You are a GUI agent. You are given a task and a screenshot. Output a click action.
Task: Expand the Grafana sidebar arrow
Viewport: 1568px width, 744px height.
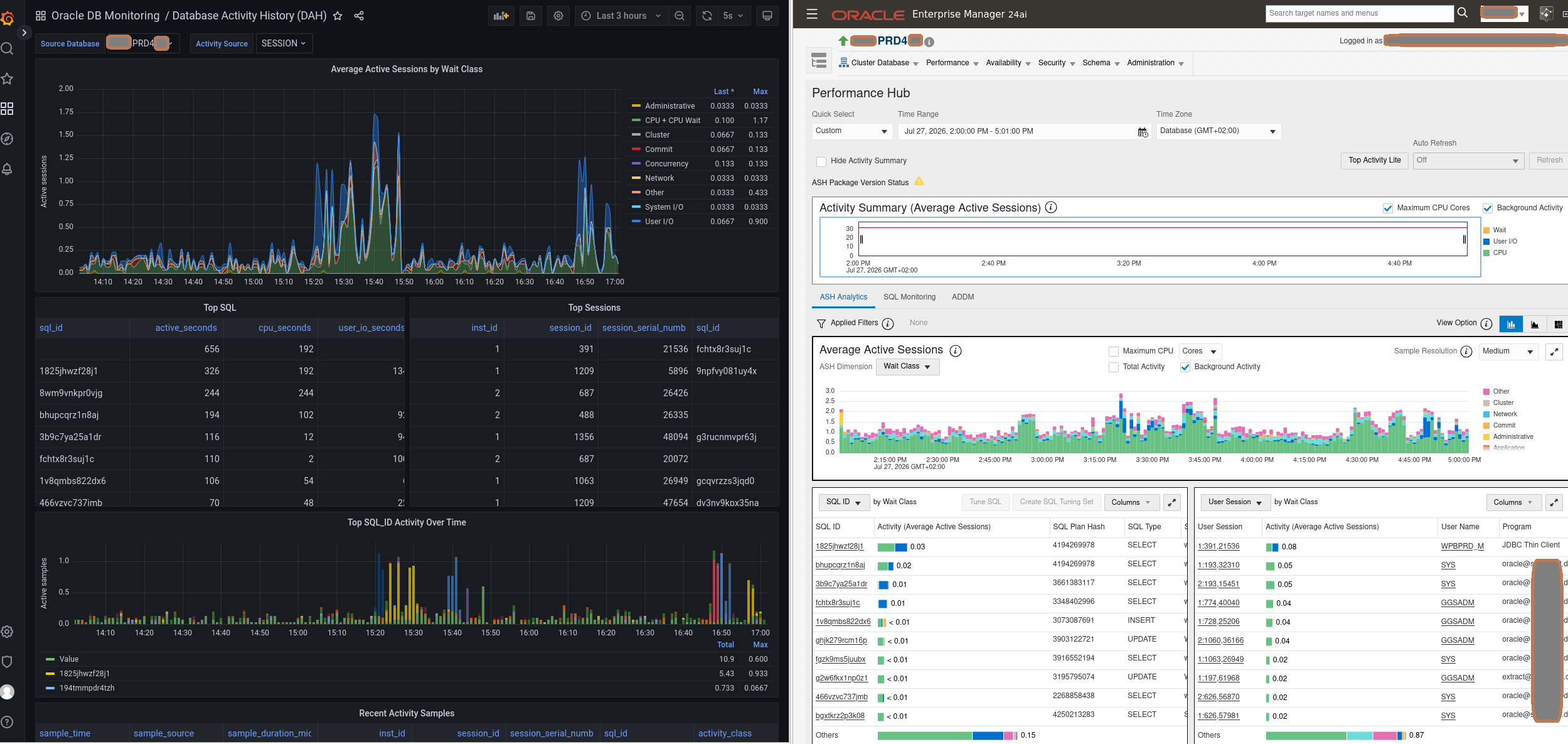coord(24,33)
